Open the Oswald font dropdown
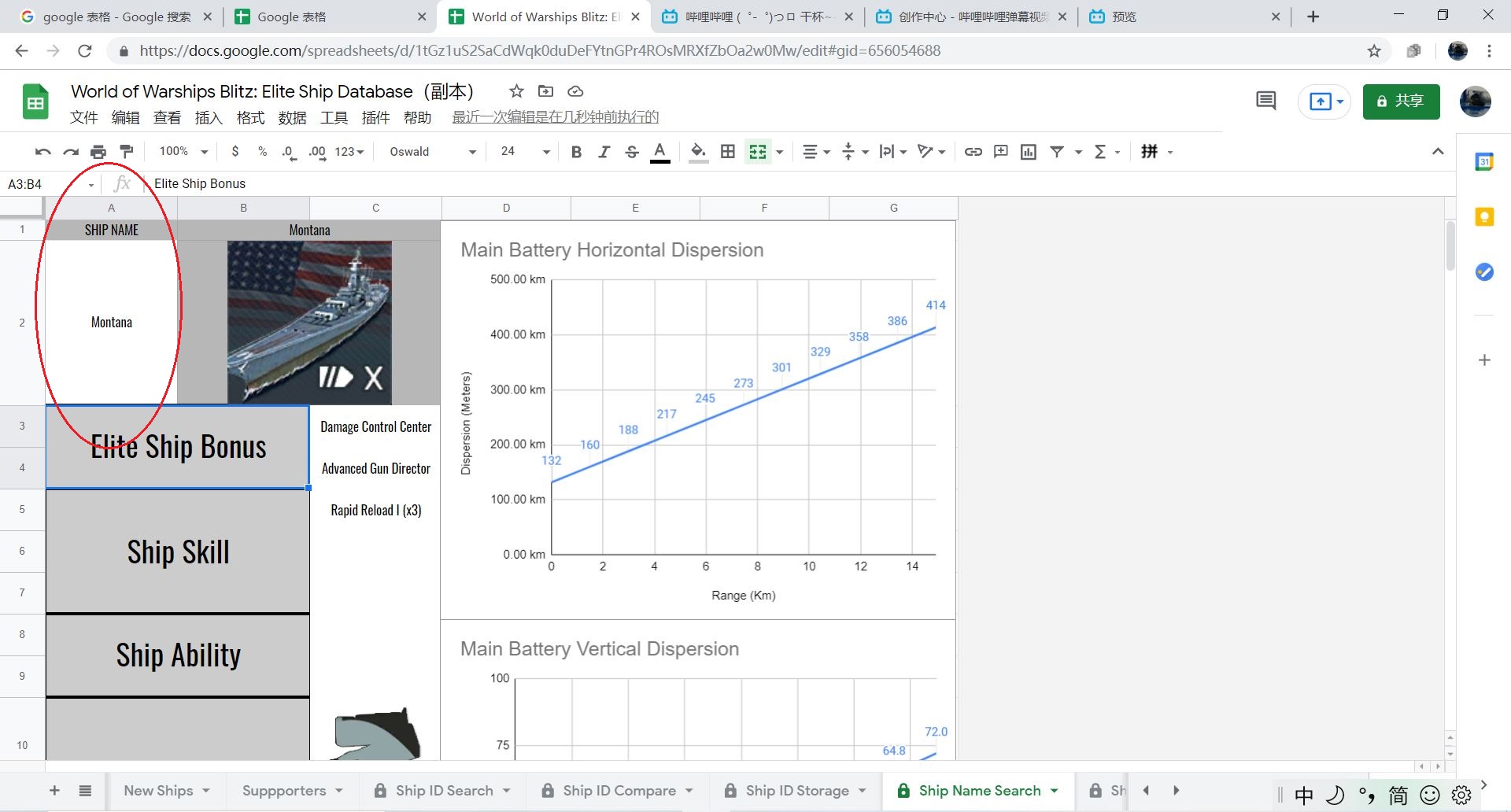 point(433,151)
